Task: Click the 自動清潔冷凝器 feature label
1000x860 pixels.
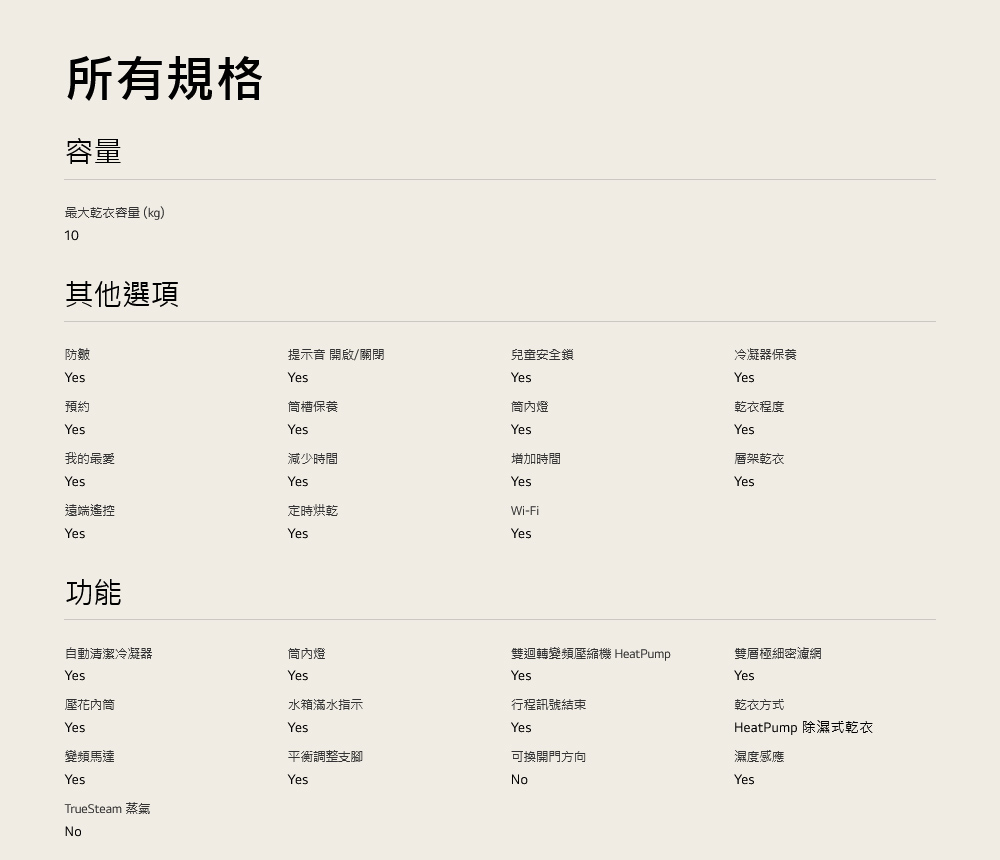Action: [108, 654]
